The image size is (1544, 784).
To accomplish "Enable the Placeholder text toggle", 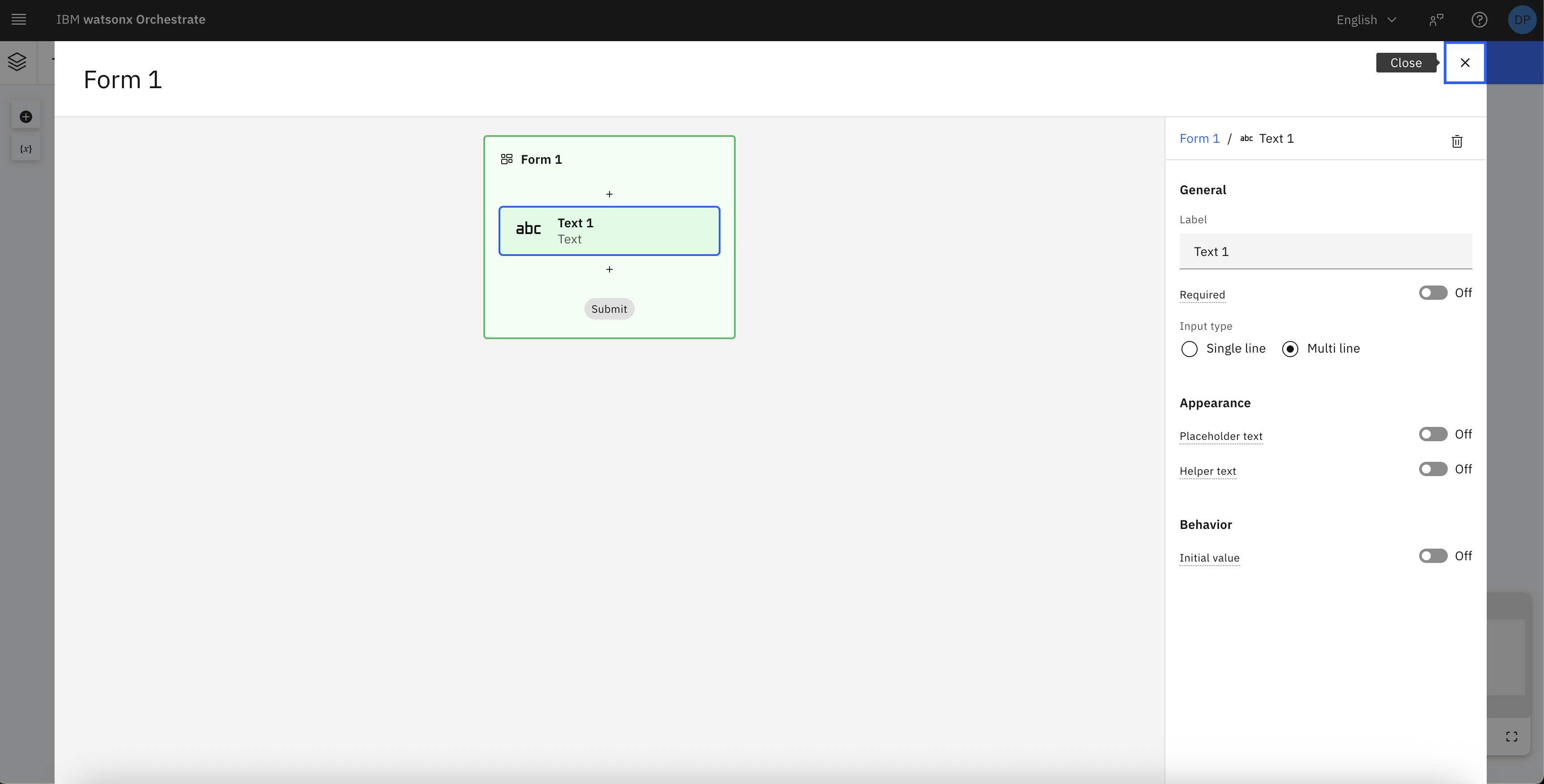I will pyautogui.click(x=1433, y=435).
